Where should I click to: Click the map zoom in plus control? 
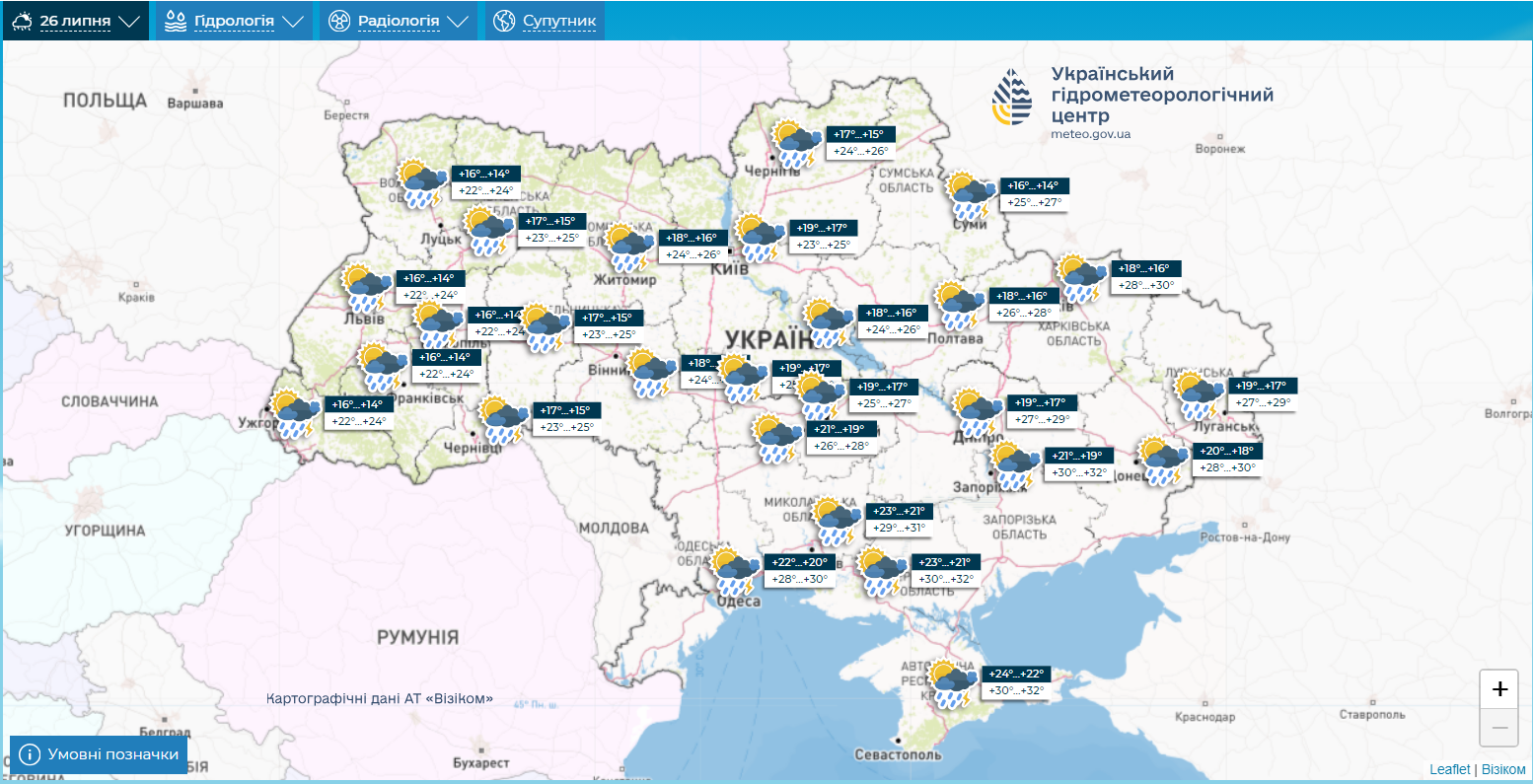1498,689
